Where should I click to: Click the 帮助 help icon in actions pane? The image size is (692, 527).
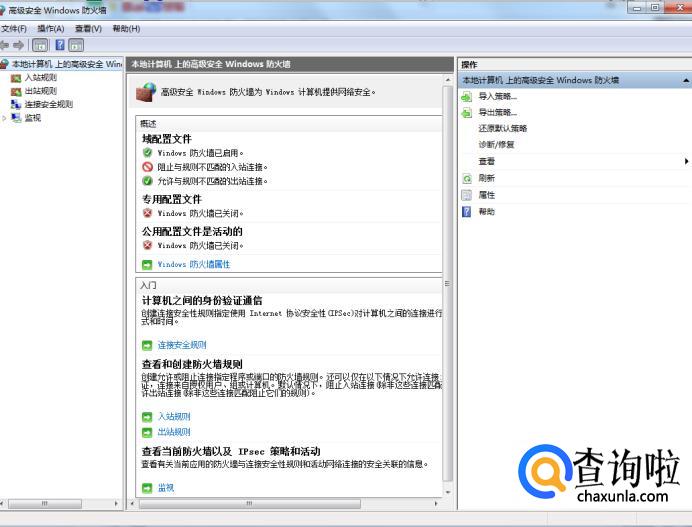pyautogui.click(x=466, y=212)
